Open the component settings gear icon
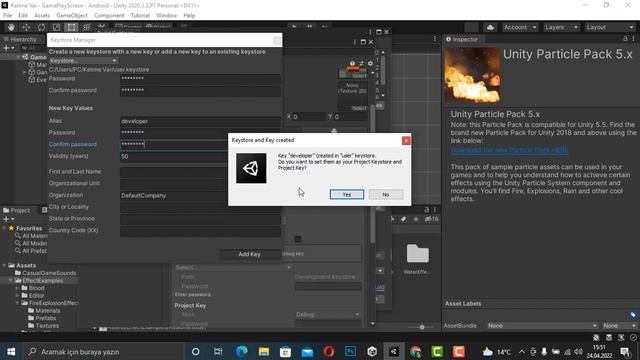The height and width of the screenshot is (360, 640). 370,63
